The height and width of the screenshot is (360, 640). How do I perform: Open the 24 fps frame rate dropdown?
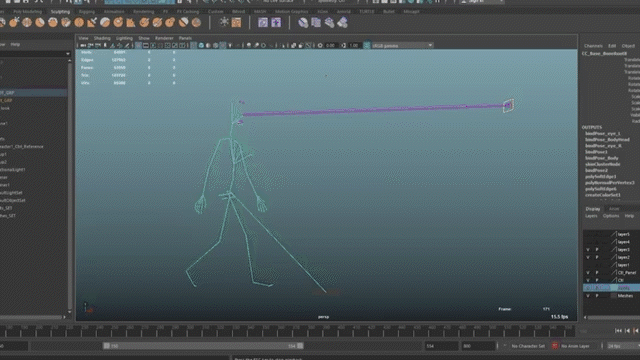click(623, 346)
